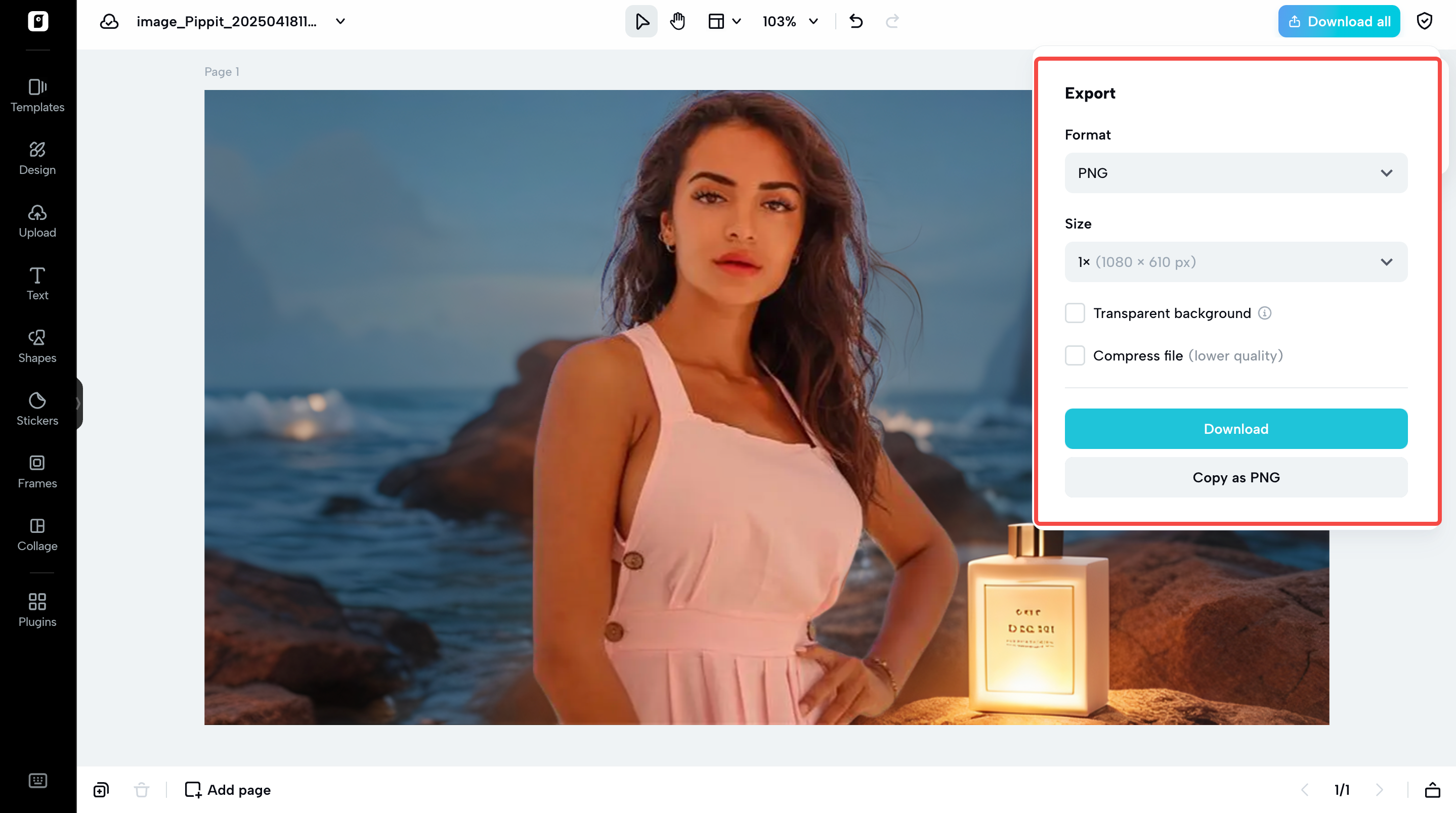
Task: Open the Text panel
Action: point(37,284)
